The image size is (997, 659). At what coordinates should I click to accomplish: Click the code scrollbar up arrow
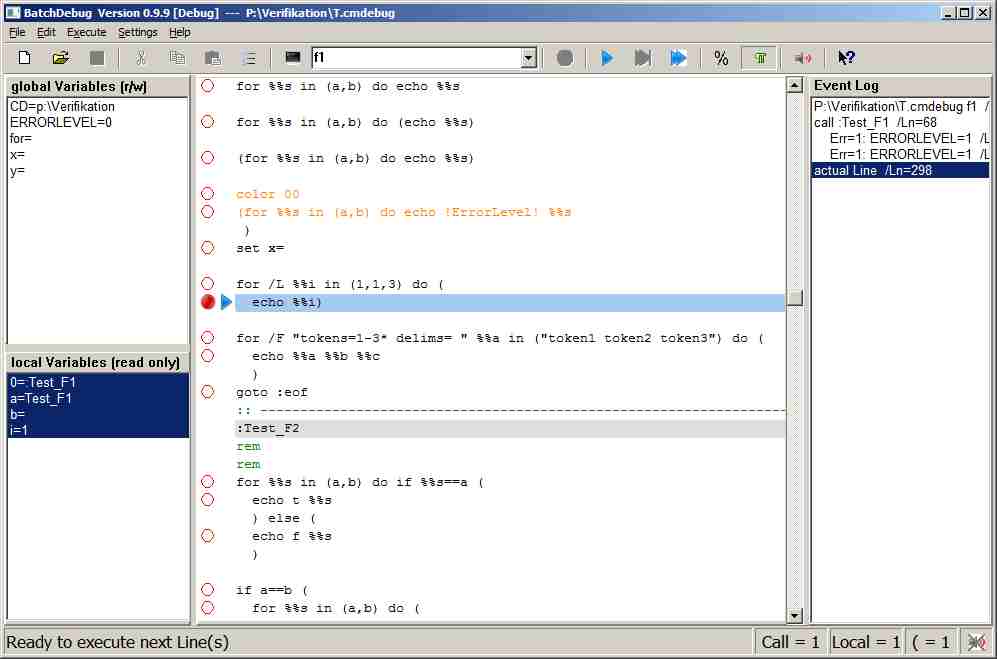pyautogui.click(x=795, y=85)
